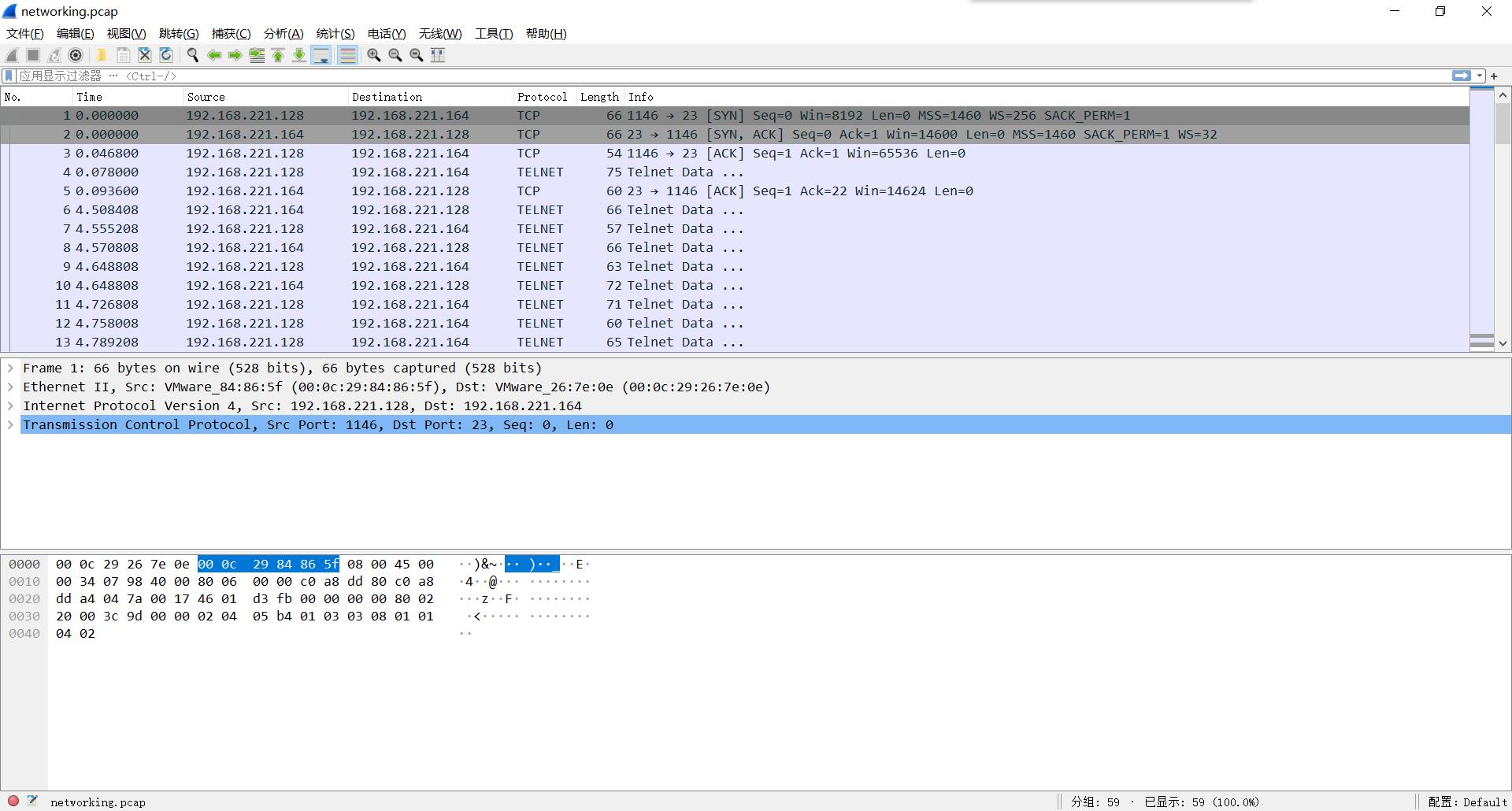Screen dimensions: 1512x811
Task: Open the 编辑(E) menu
Action: tap(75, 33)
